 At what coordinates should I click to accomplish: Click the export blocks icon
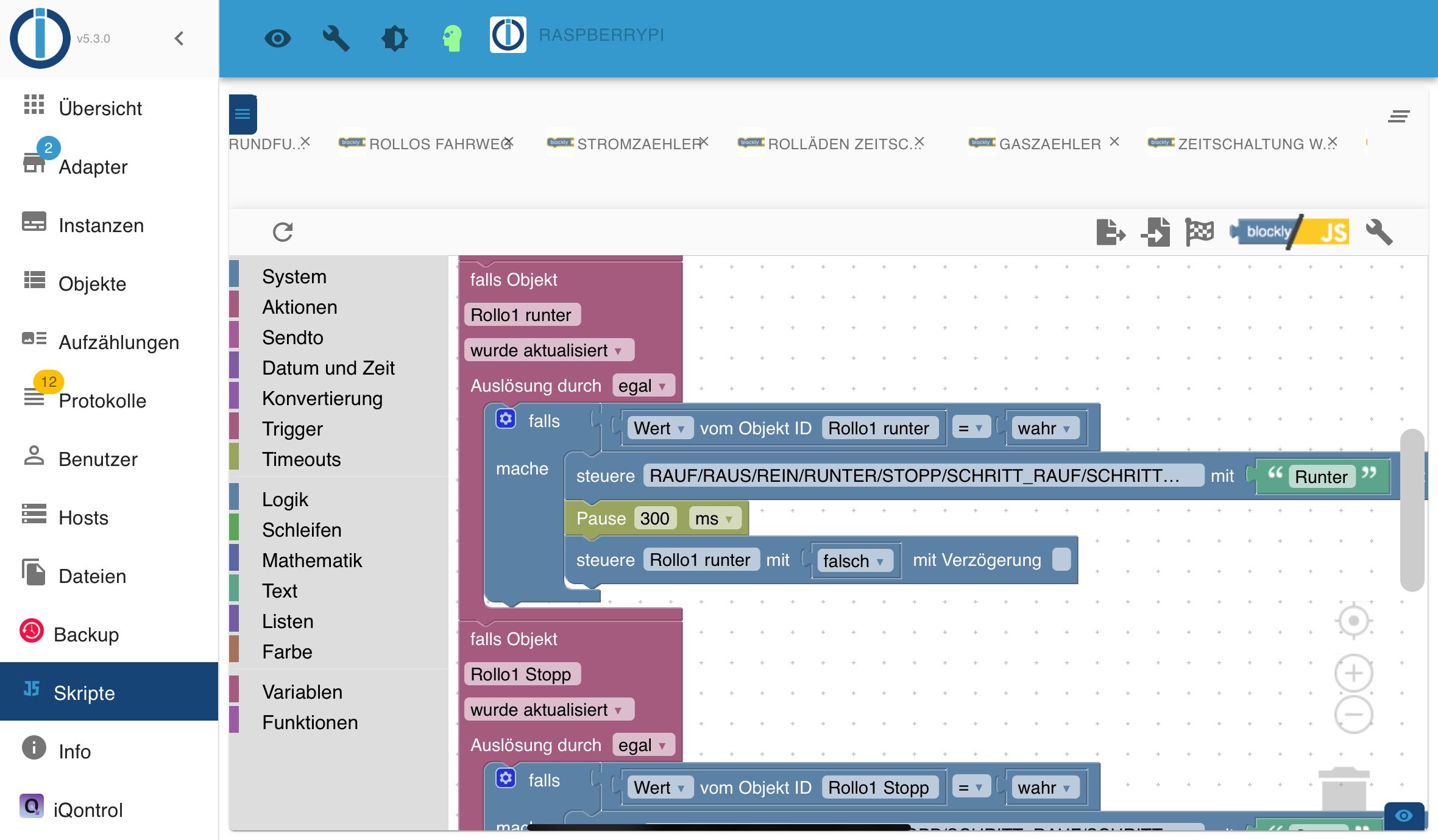(1110, 232)
